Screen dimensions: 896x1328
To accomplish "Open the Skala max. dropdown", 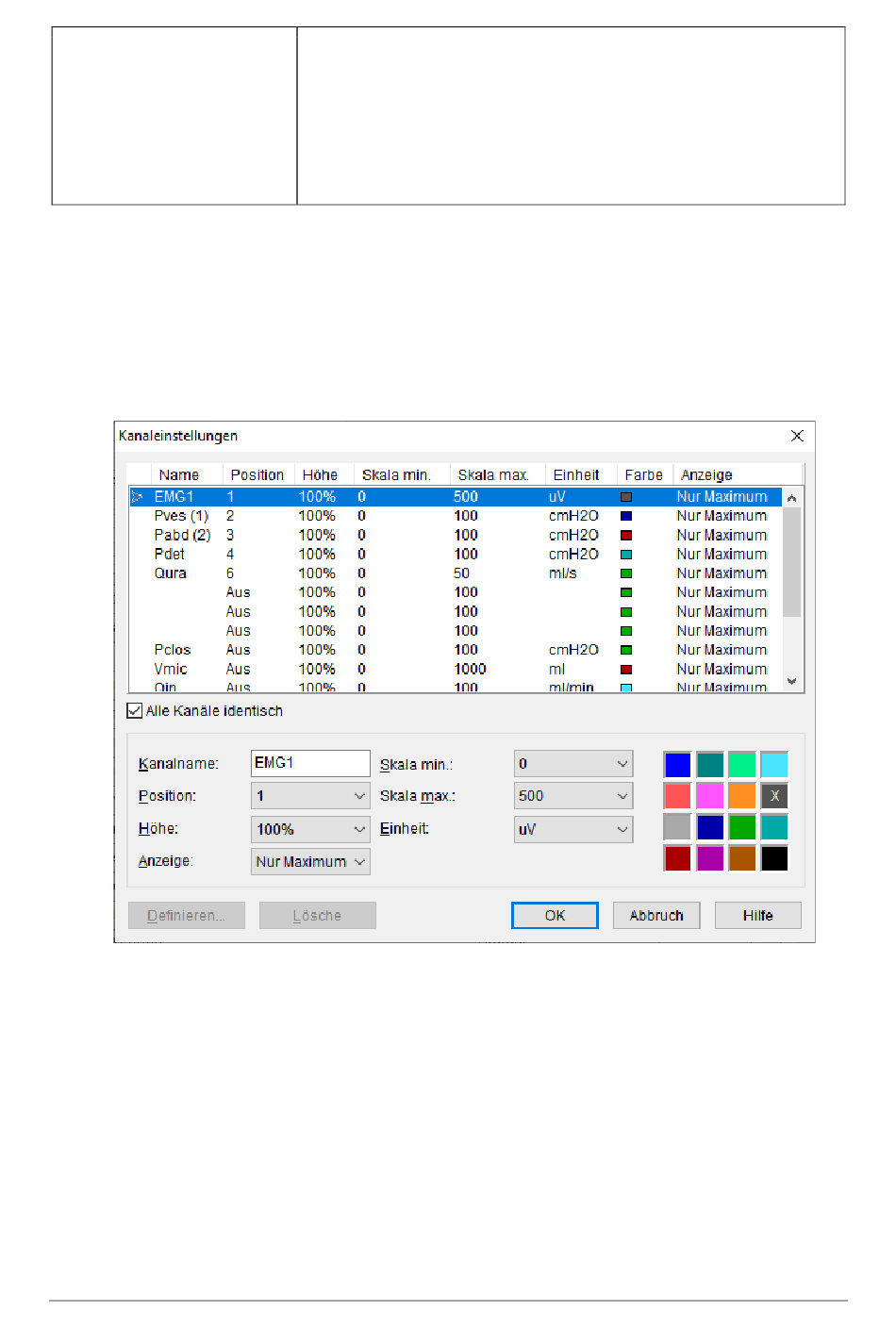I will [x=573, y=796].
